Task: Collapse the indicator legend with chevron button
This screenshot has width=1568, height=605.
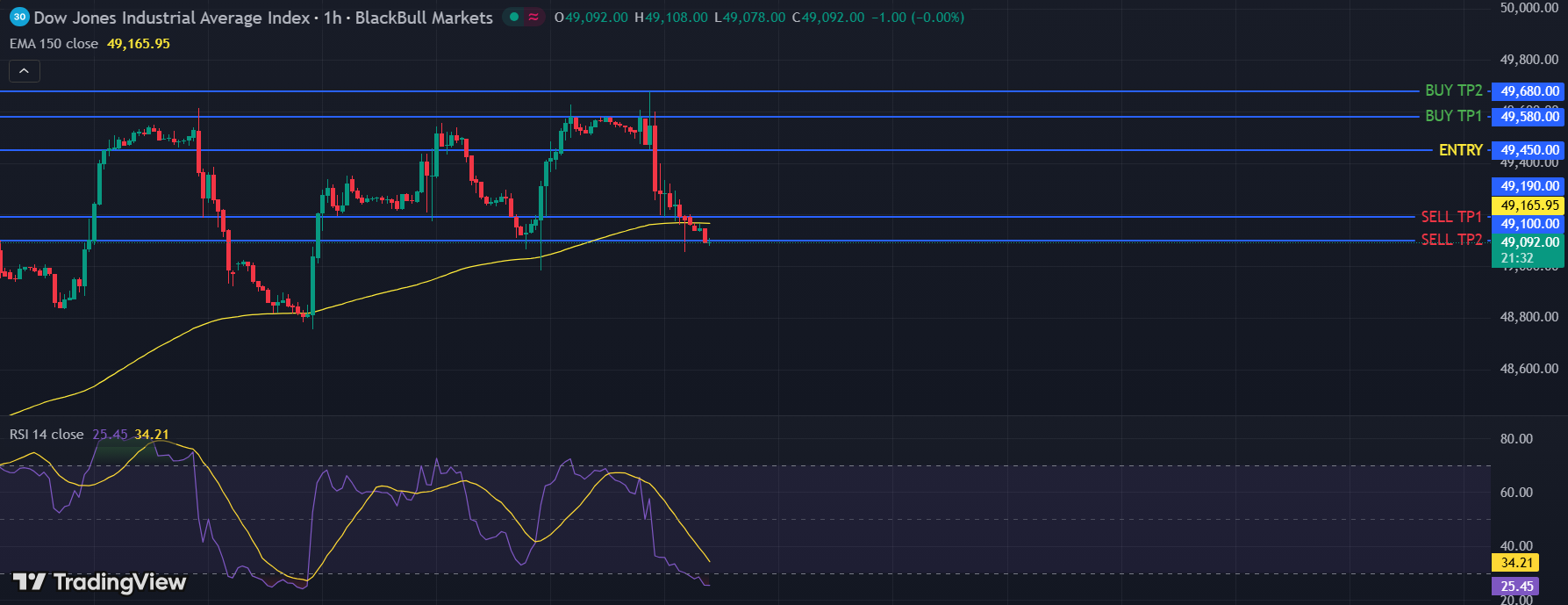Action: click(24, 71)
